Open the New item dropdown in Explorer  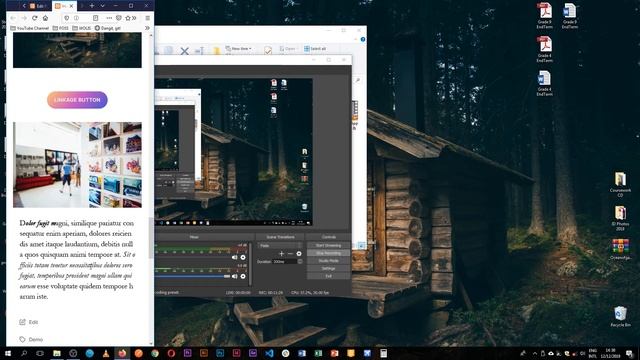pyautogui.click(x=238, y=49)
